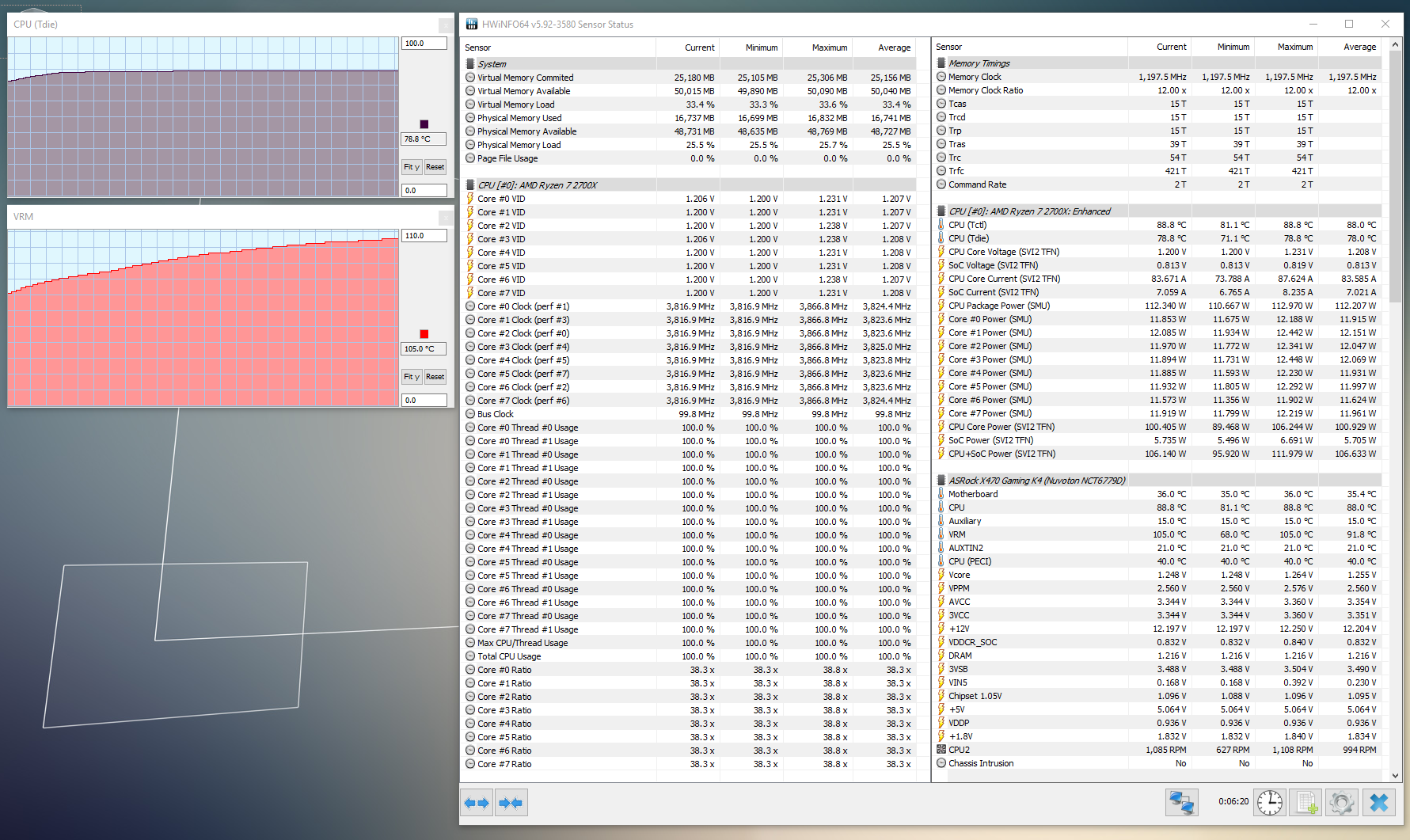Click the icon beside Page File Usage
Viewport: 1410px width, 840px height.
(470, 158)
